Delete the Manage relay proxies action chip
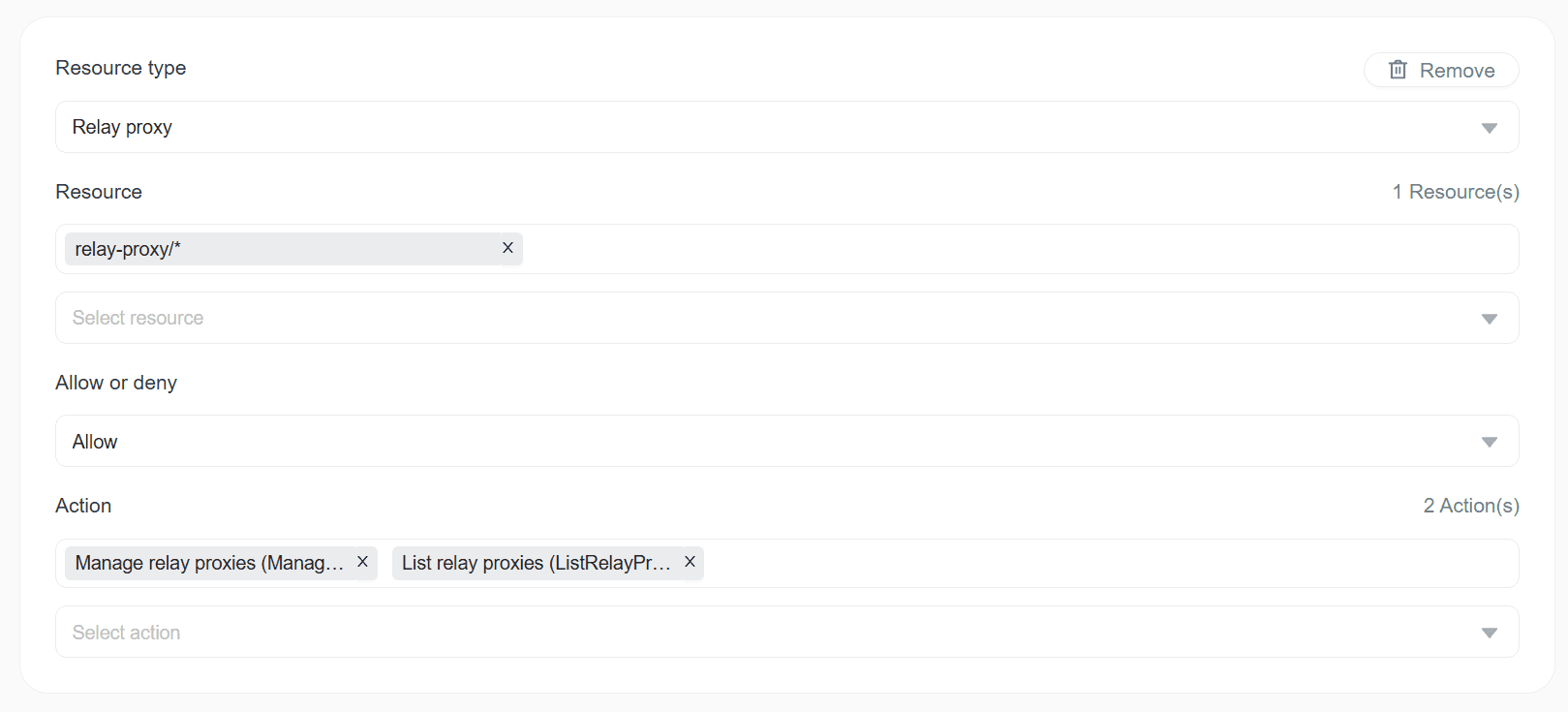This screenshot has width=1568, height=712. click(362, 562)
